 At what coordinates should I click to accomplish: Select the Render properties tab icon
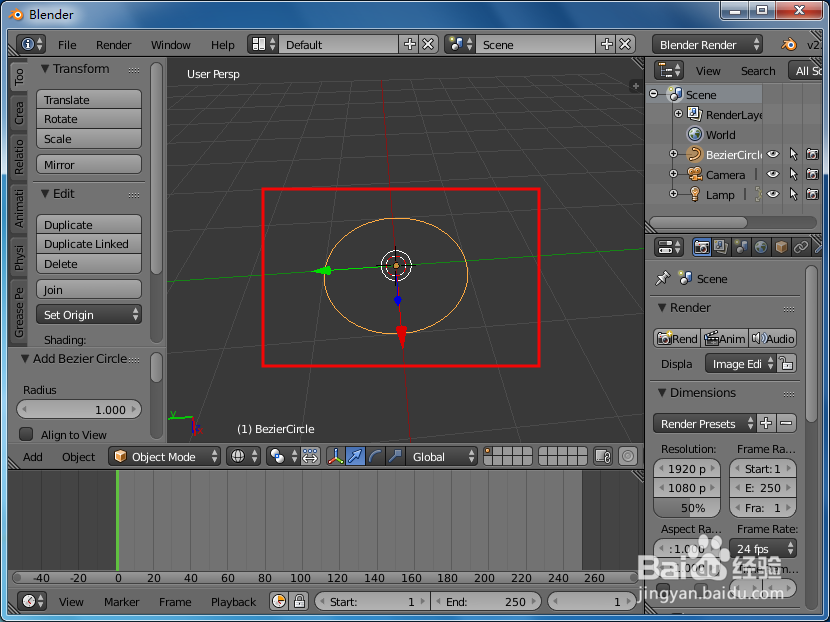[x=701, y=247]
